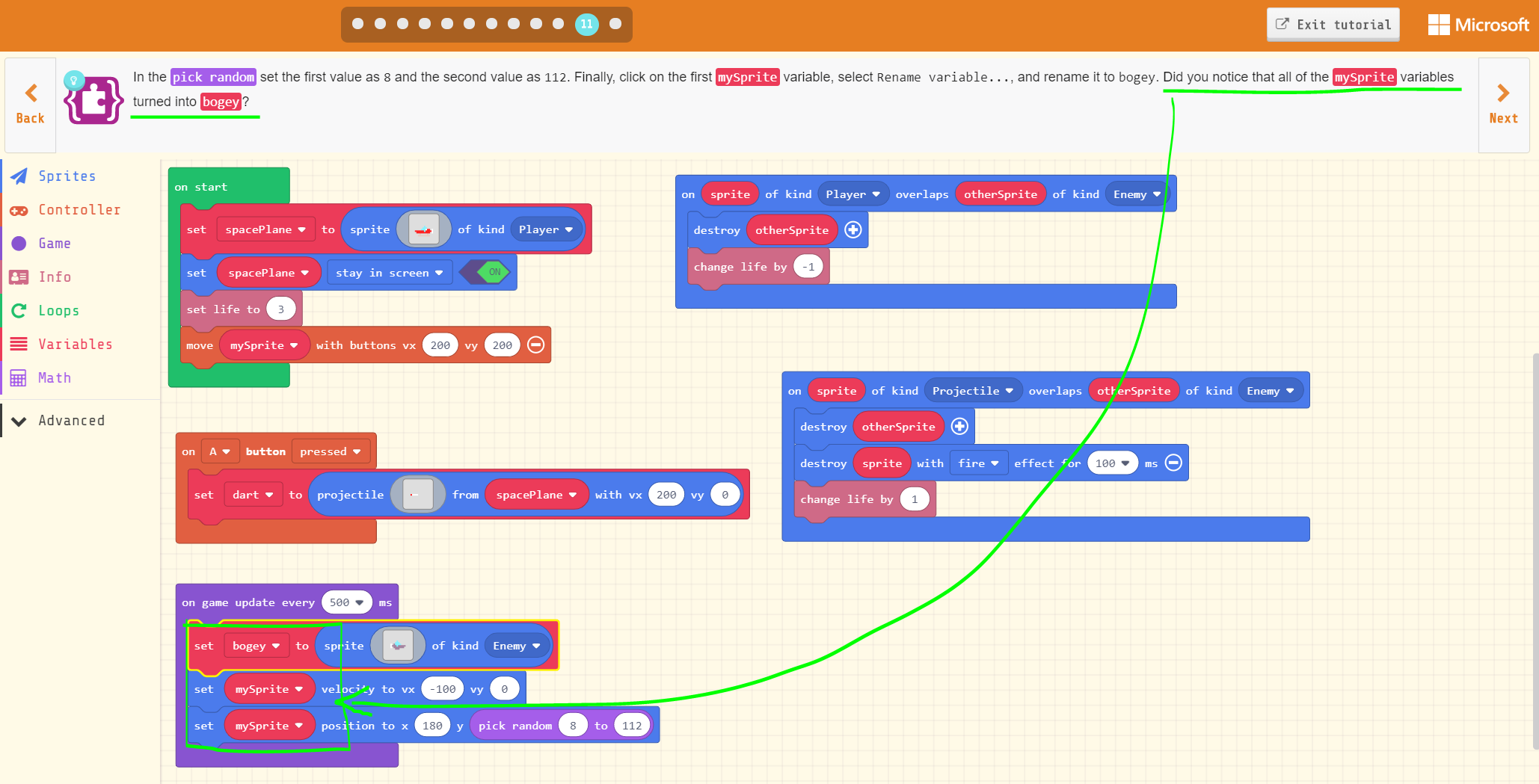
Task: Open the pressed event dropdown
Action: click(330, 451)
